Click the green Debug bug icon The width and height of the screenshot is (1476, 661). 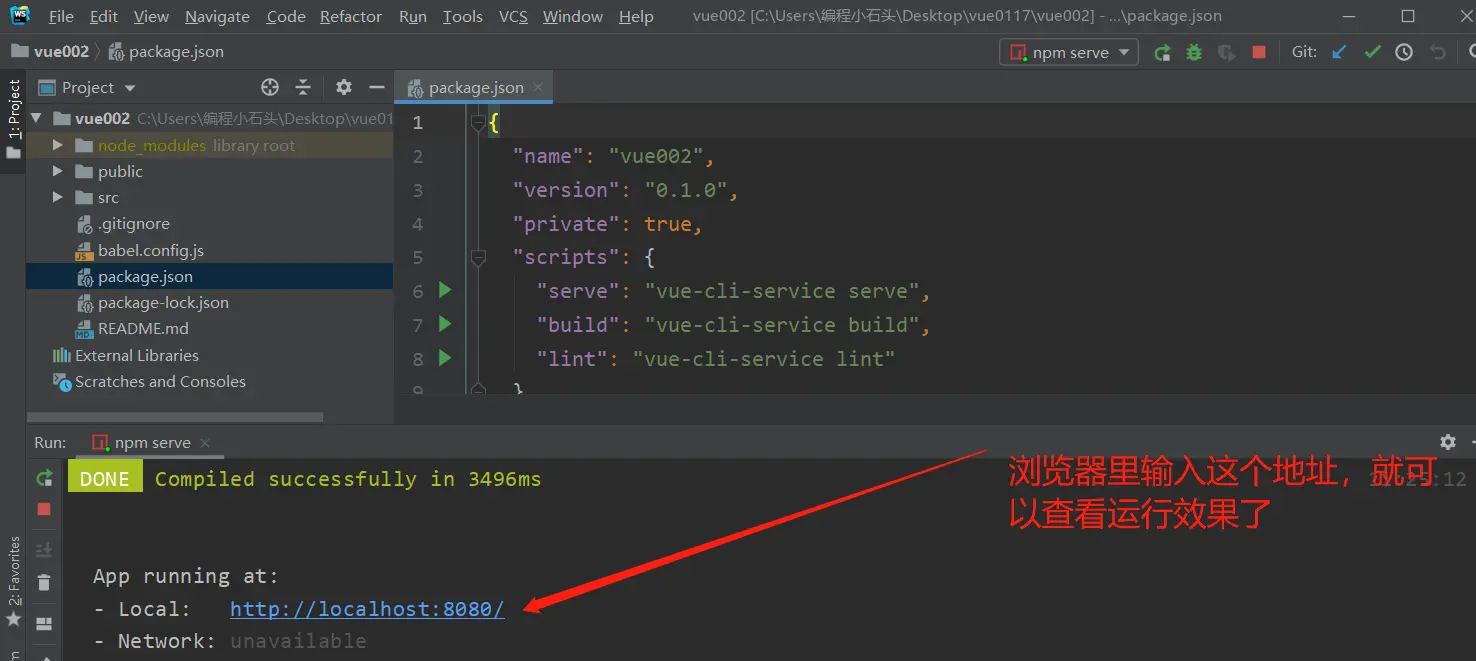(1194, 52)
